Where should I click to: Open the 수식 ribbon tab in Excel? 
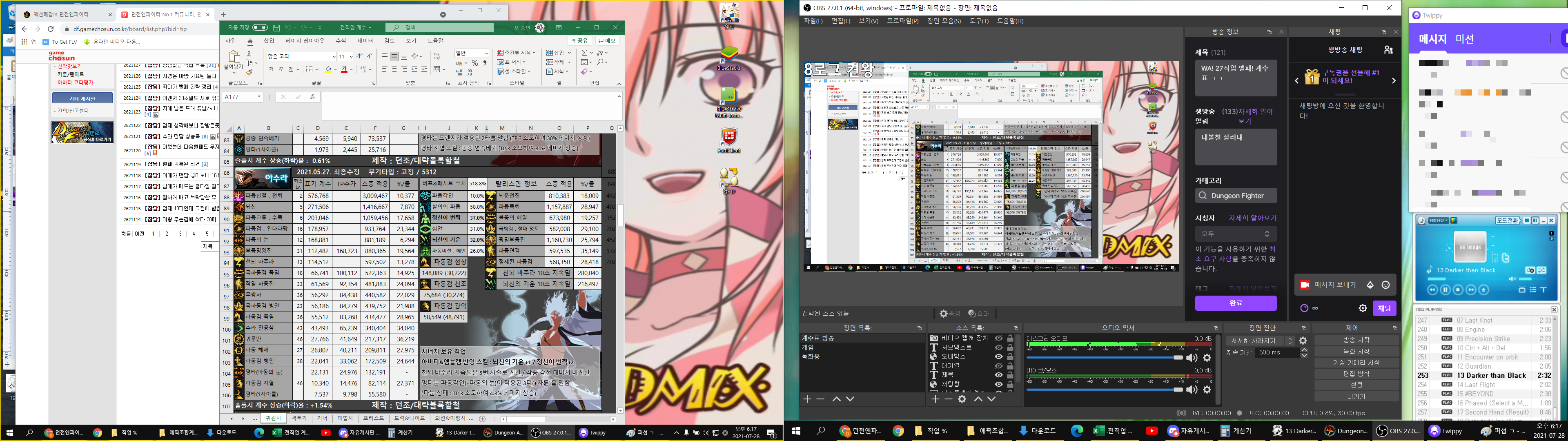click(341, 41)
